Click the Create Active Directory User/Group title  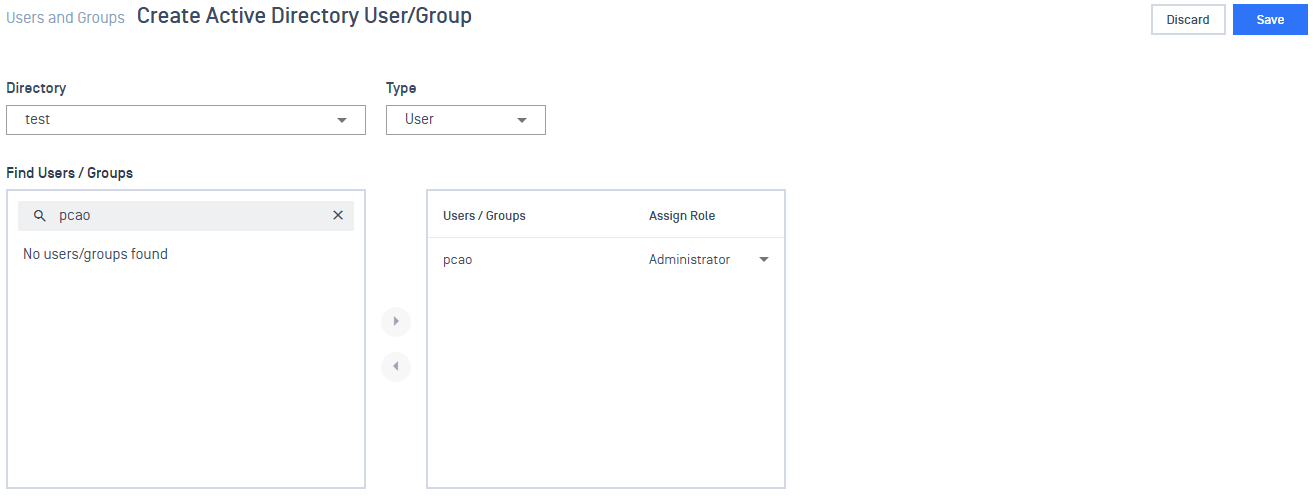click(x=304, y=17)
